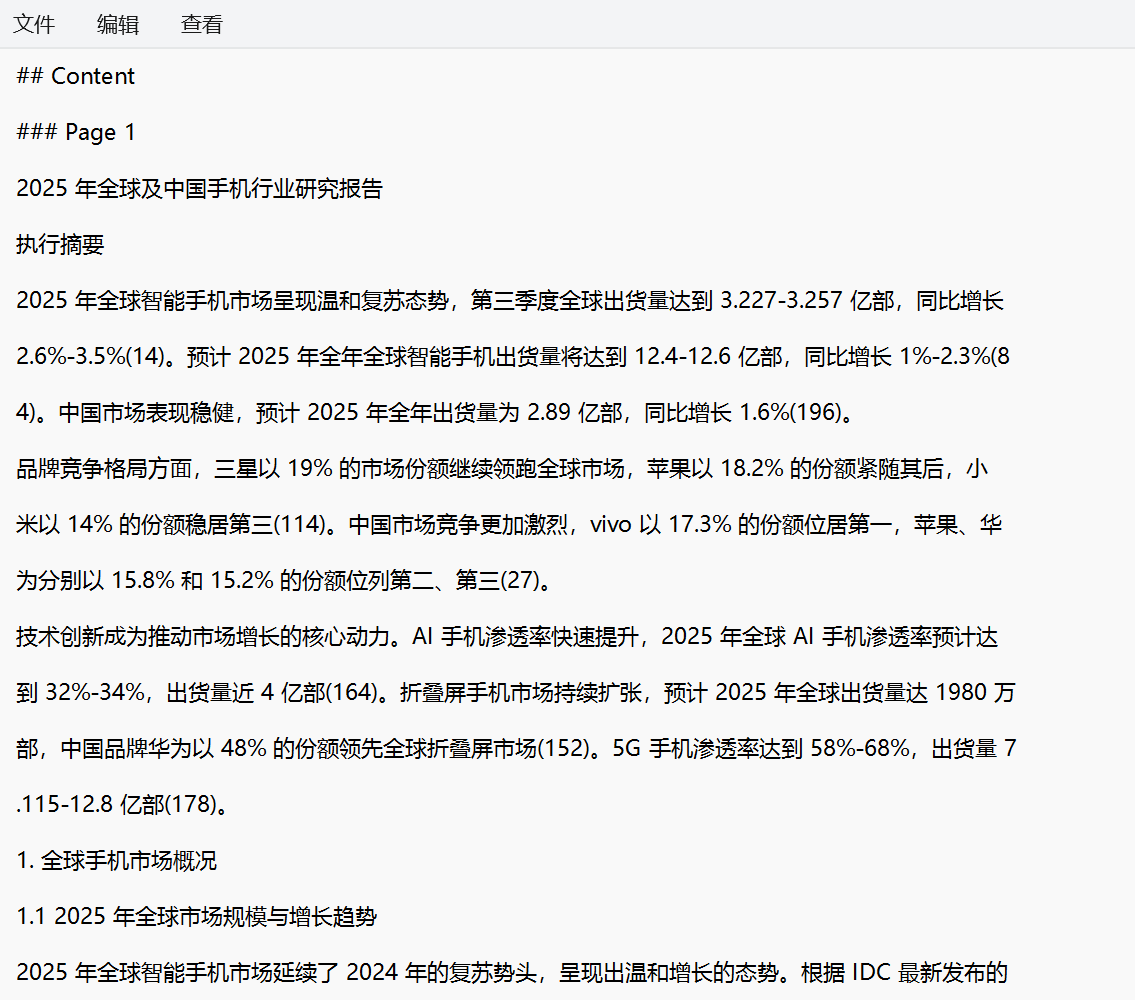Open the 编辑 menu
The width and height of the screenshot is (1135, 1000).
[118, 24]
